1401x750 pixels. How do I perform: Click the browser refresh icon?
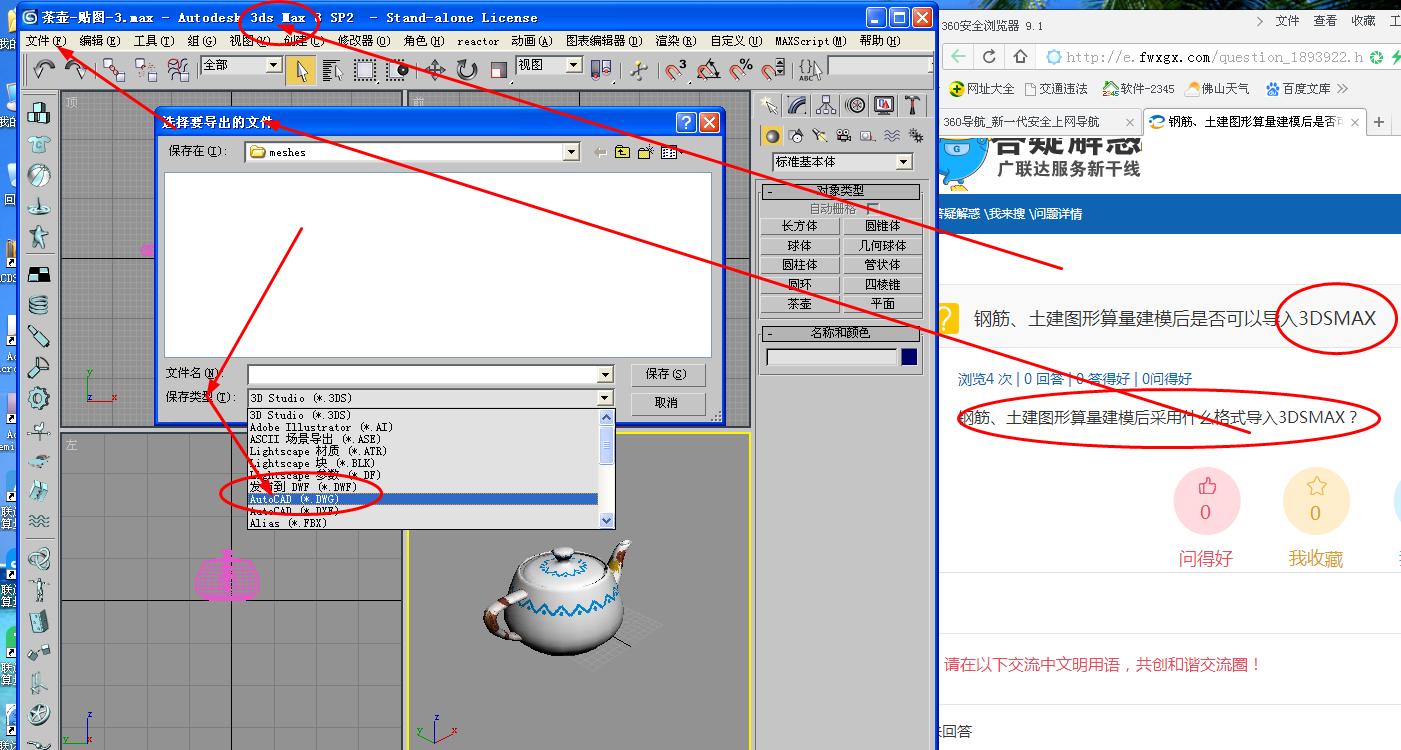pos(989,57)
